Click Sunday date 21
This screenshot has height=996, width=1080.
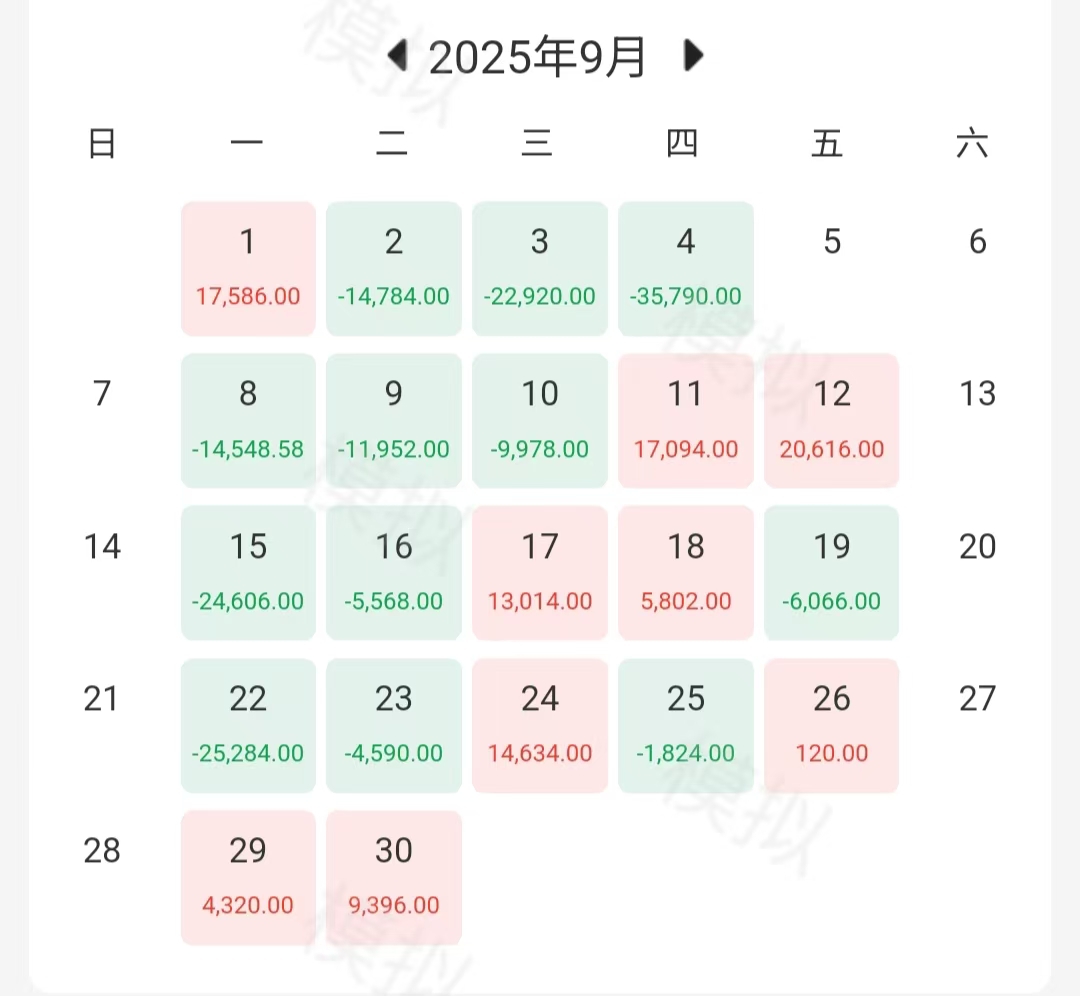click(x=101, y=699)
